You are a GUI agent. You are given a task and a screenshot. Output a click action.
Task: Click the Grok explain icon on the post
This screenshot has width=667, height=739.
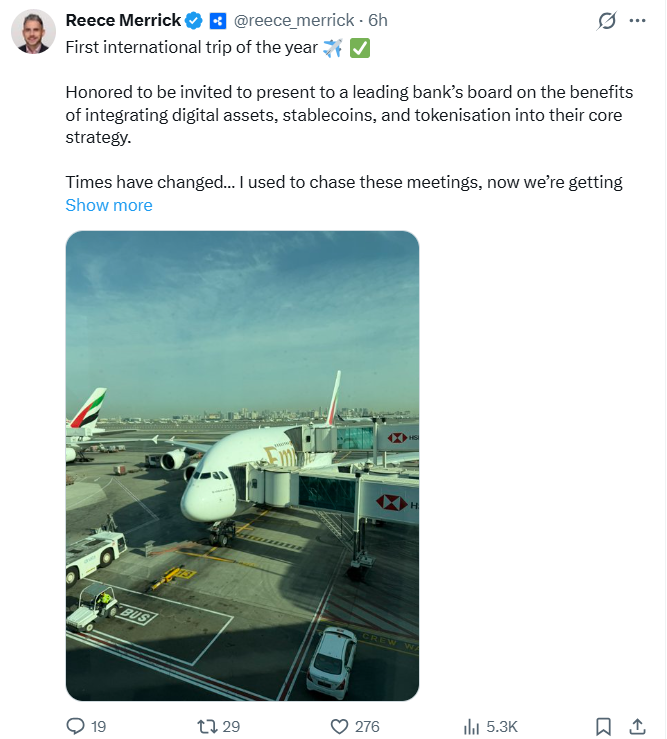click(x=605, y=20)
